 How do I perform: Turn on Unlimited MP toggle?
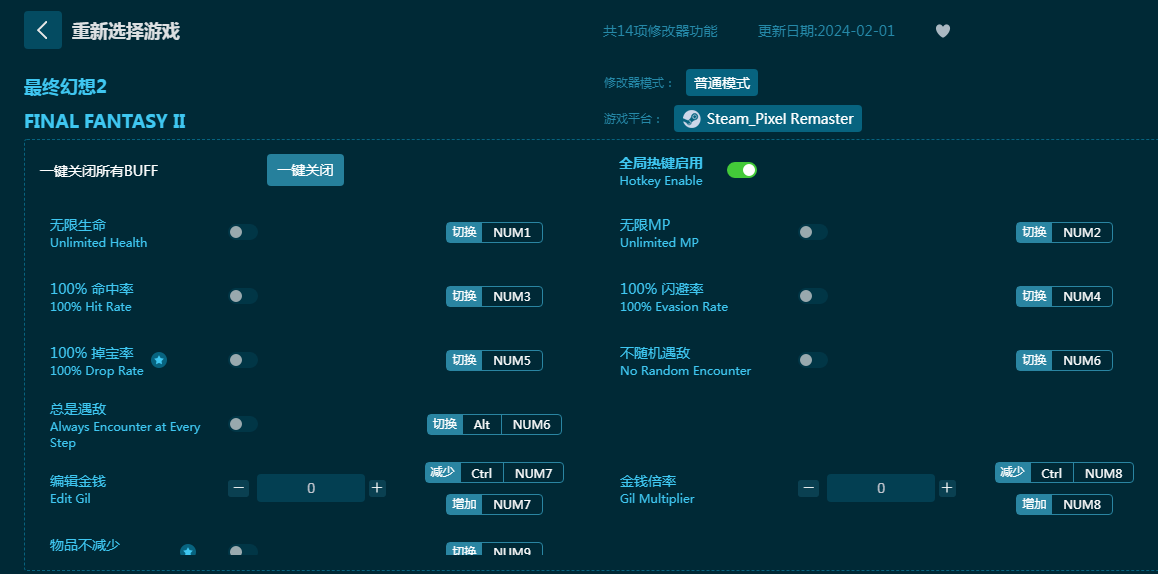tap(812, 232)
